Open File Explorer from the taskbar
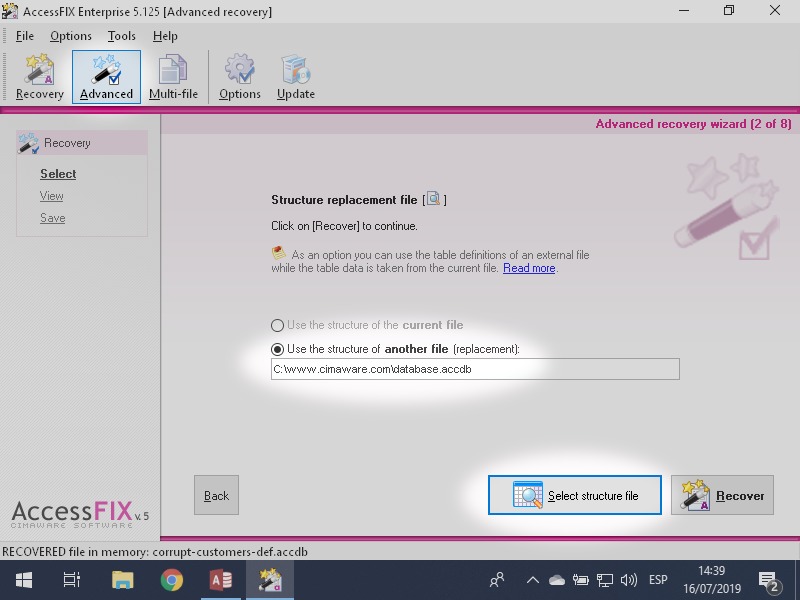Viewport: 800px width, 600px height. 122,580
